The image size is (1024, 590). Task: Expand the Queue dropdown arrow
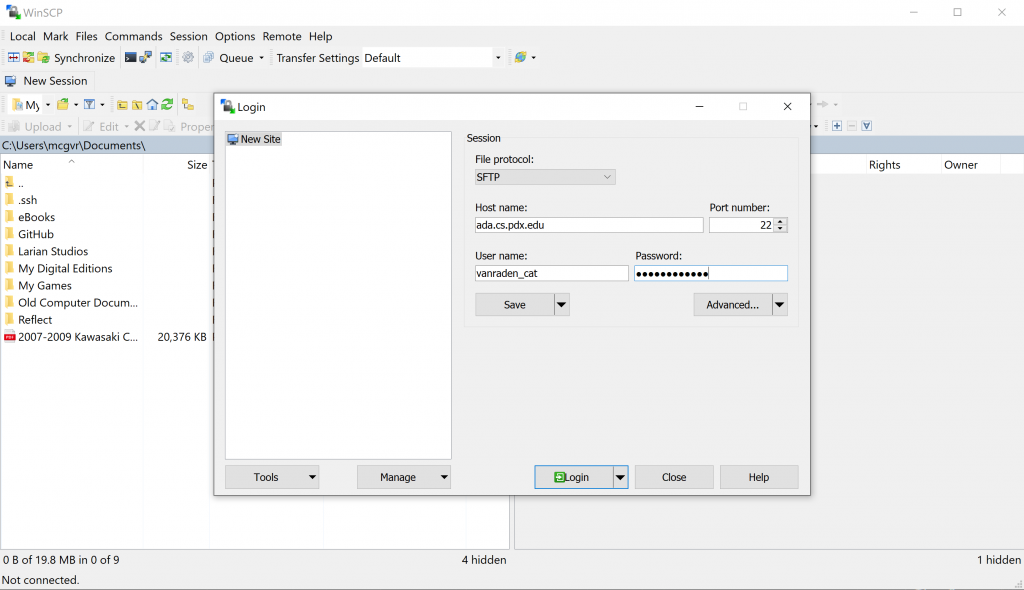pos(262,57)
